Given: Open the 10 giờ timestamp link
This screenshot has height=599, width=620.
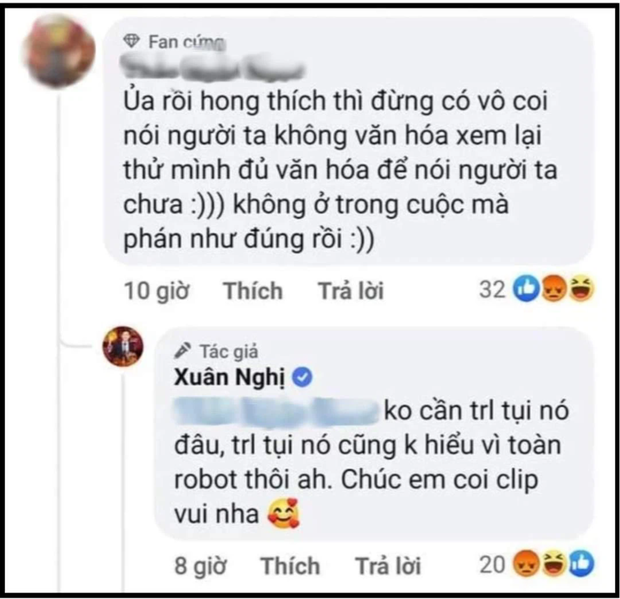Looking at the screenshot, I should point(157,291).
